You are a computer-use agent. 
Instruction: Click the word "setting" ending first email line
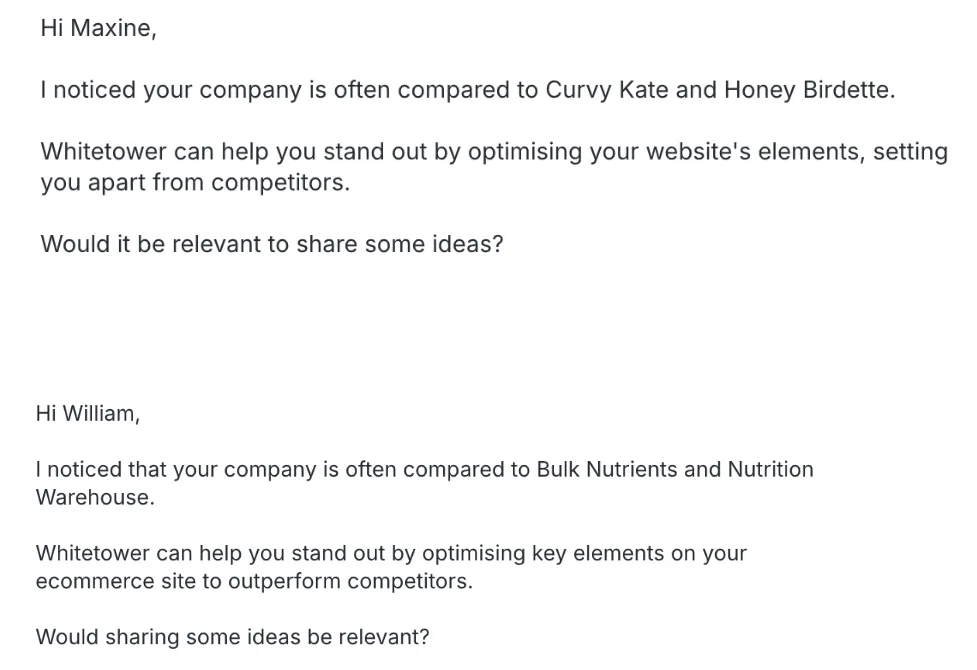point(910,151)
